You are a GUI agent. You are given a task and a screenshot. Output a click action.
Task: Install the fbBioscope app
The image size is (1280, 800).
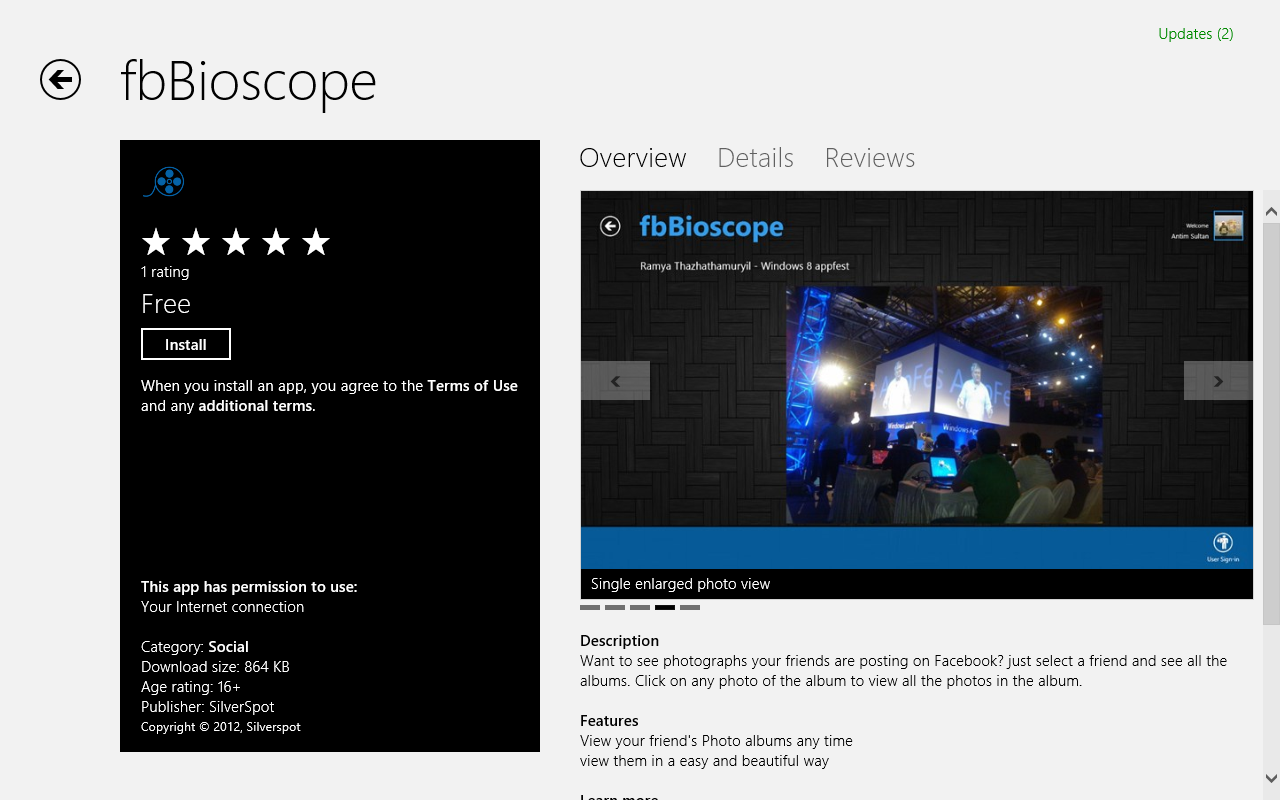pos(186,344)
